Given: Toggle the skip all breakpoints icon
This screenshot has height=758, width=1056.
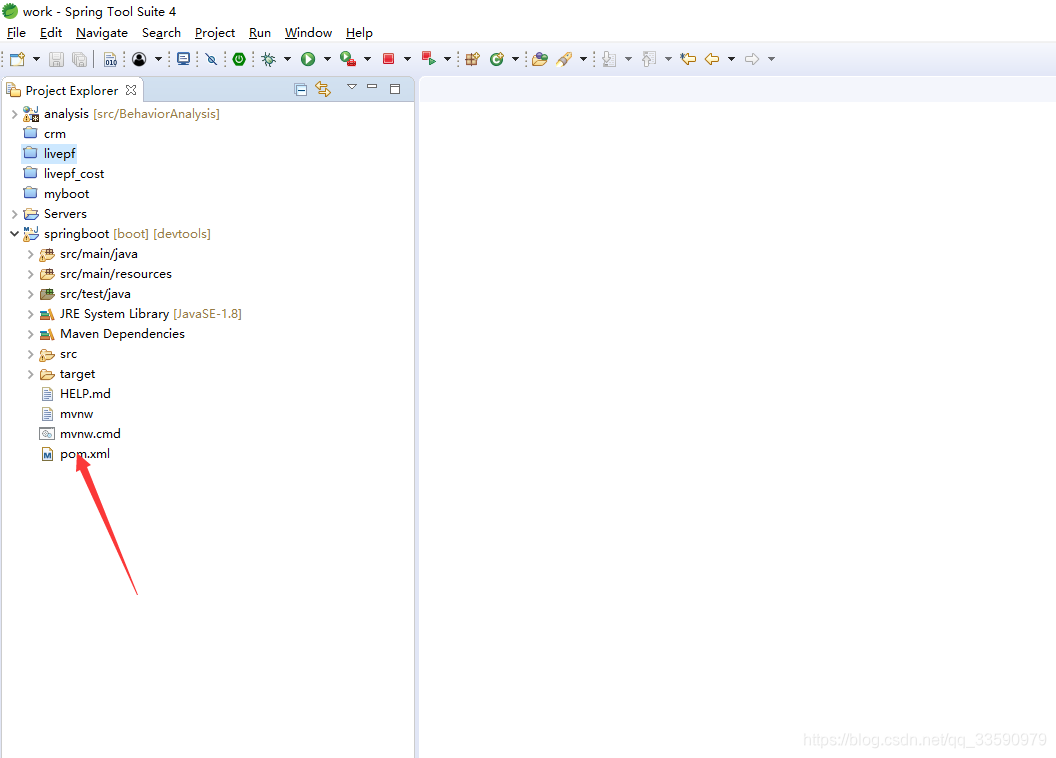Looking at the screenshot, I should [211, 59].
